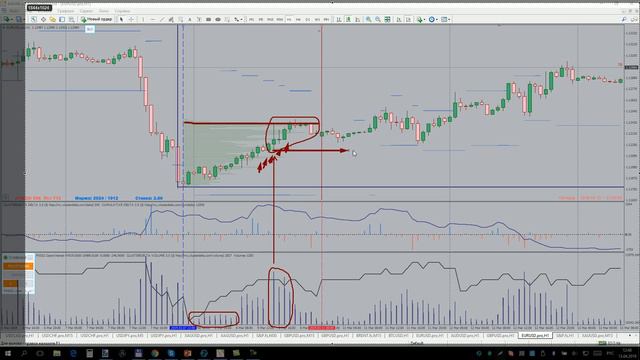Viewport: 640px width, 360px height.
Task: Switch chart to H4 timeframe
Action: click(298, 19)
